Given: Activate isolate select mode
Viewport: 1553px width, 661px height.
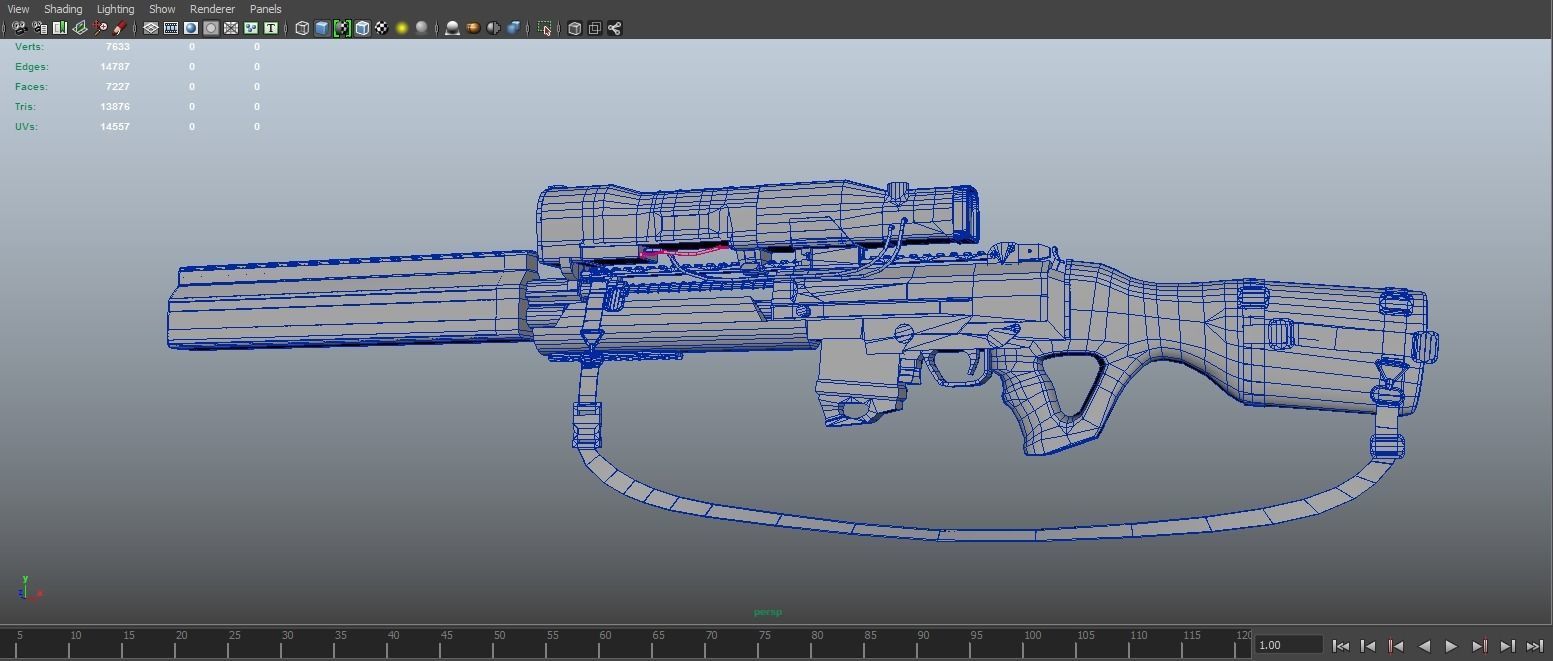Looking at the screenshot, I should pos(546,28).
